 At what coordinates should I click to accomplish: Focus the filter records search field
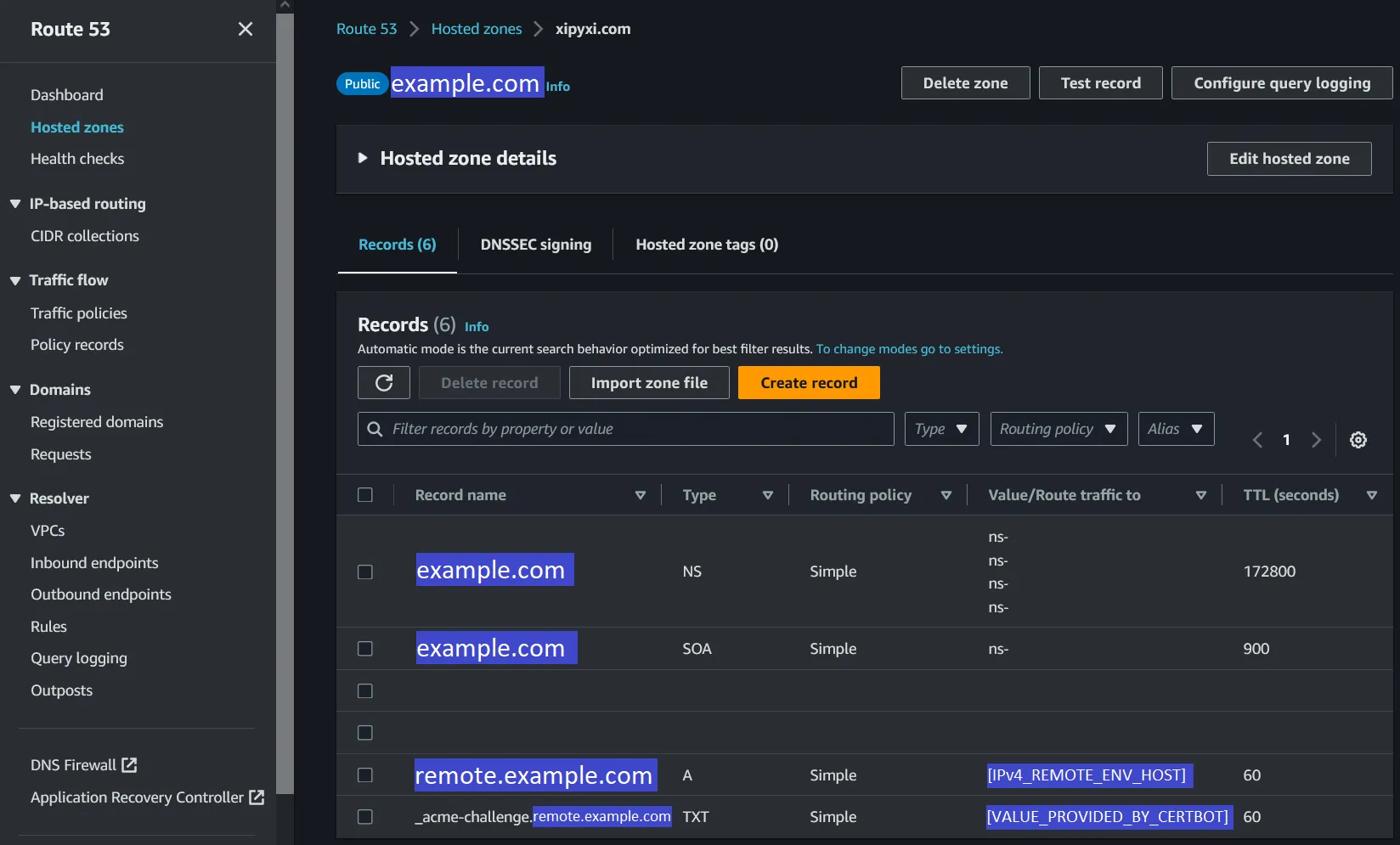[626, 429]
